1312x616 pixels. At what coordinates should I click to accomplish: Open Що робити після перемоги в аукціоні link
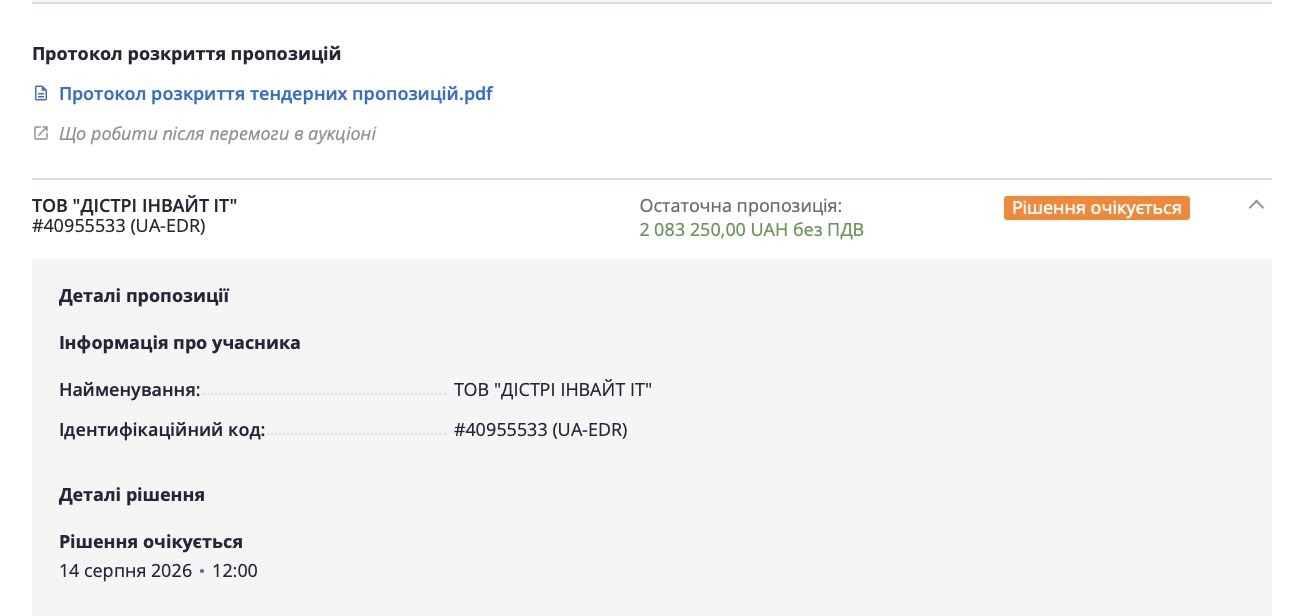217,134
